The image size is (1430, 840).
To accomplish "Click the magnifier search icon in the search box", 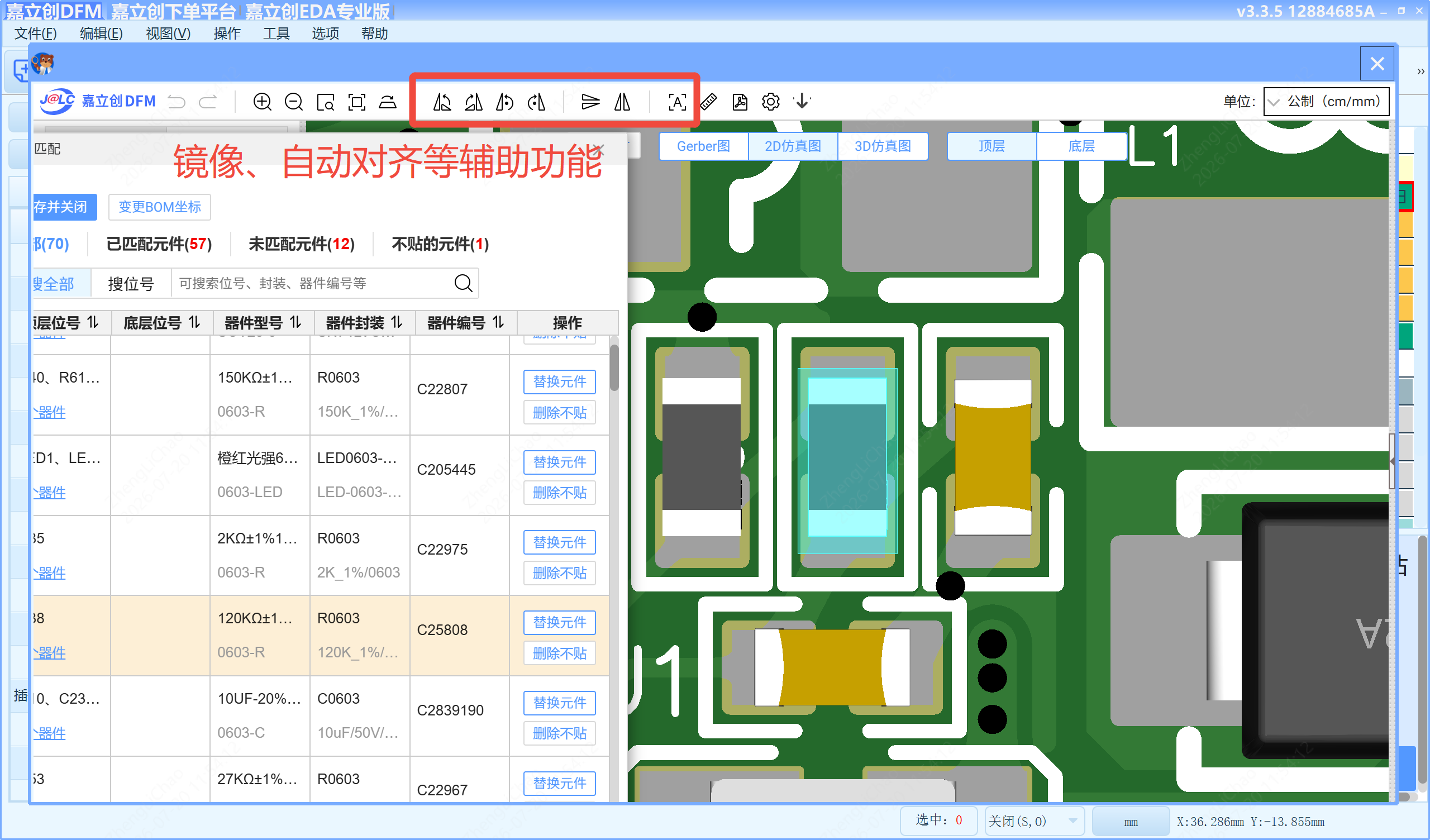I will pos(463,283).
